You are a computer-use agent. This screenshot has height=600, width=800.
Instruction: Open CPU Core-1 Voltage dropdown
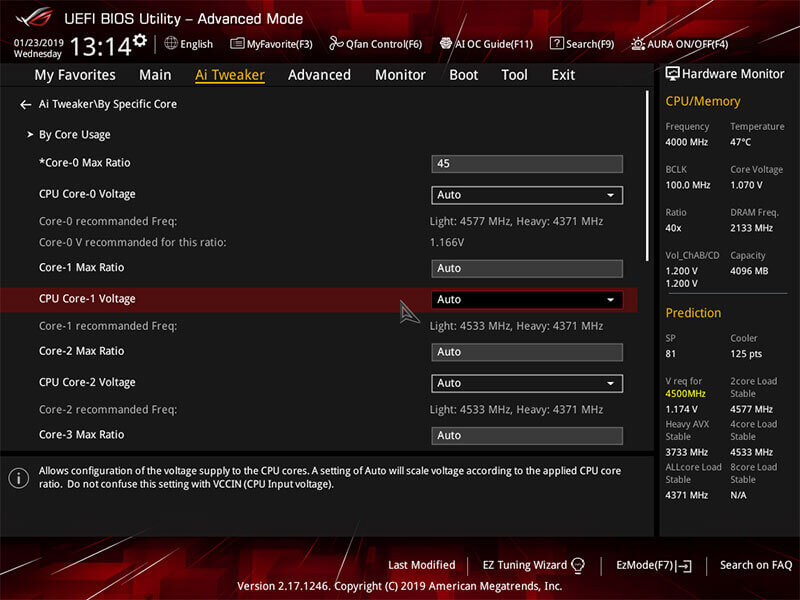527,299
